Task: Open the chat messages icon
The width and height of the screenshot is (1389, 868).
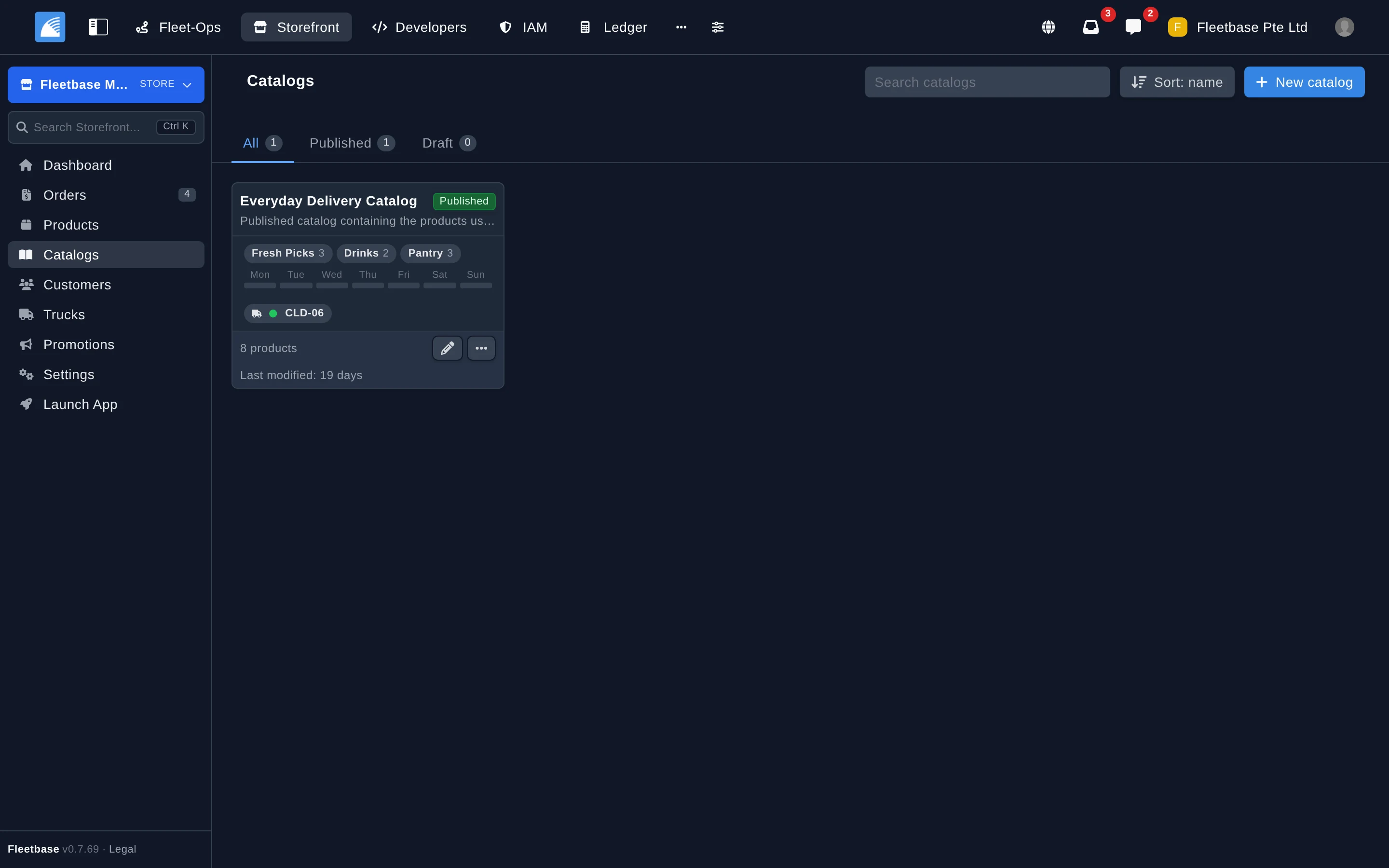Action: (1133, 27)
